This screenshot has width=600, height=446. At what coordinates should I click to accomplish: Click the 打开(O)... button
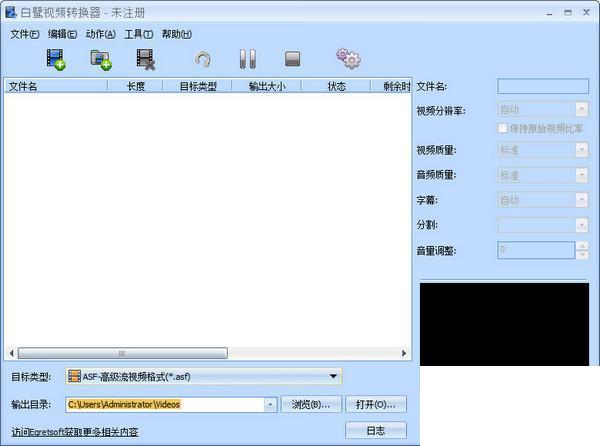click(x=376, y=404)
